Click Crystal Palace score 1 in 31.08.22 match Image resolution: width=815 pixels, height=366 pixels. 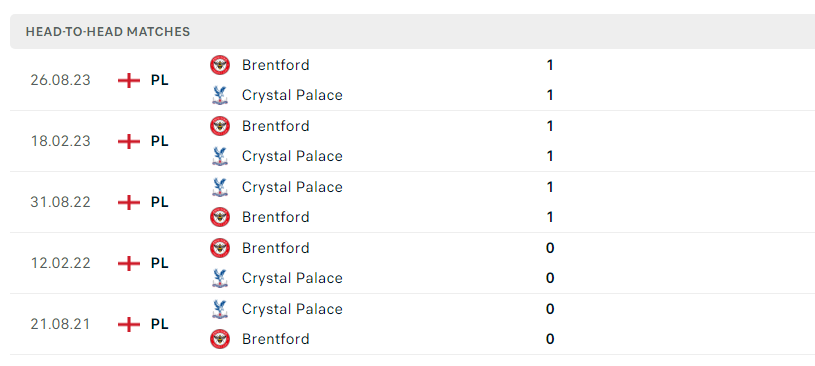pos(550,187)
